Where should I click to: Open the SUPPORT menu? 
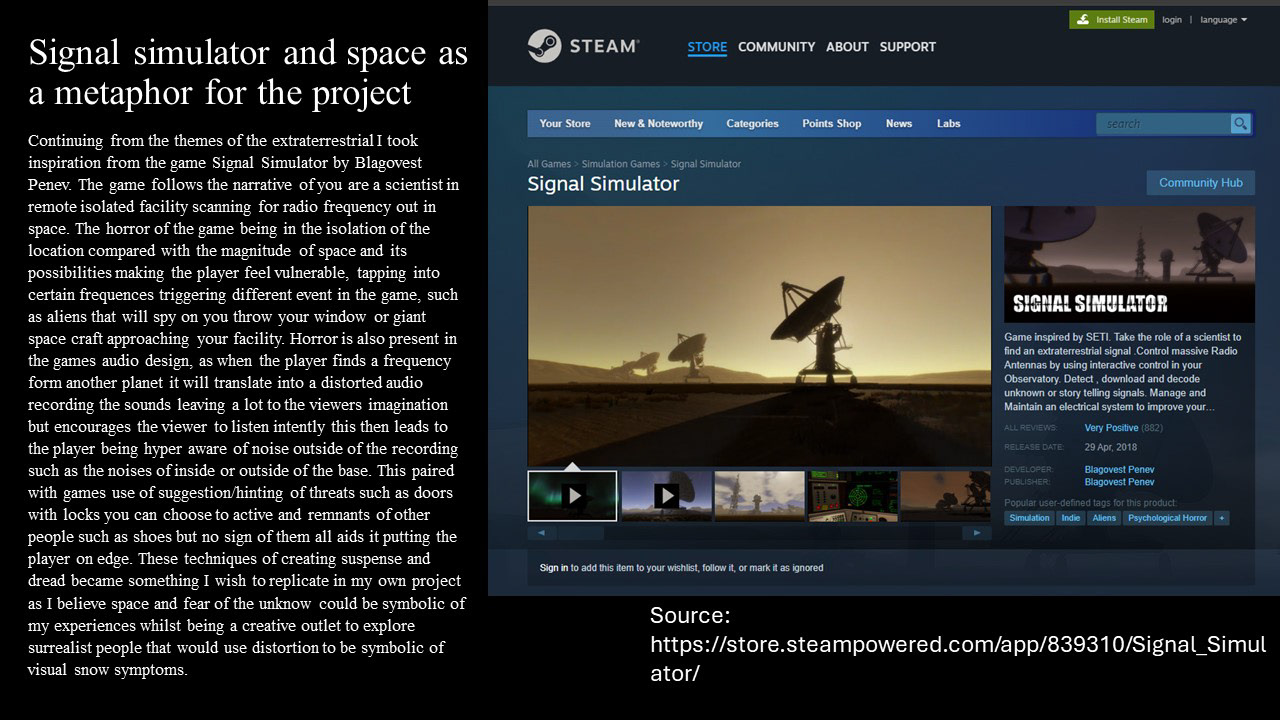pos(908,47)
